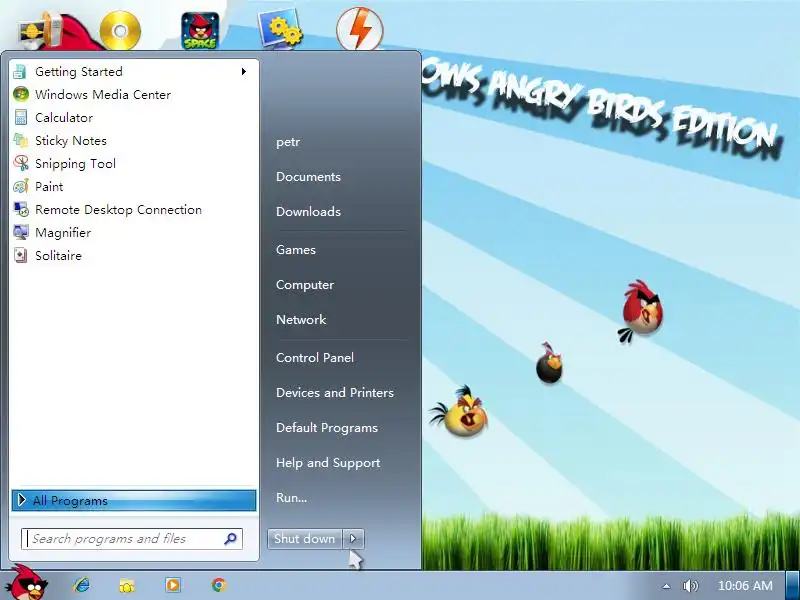Open Sticky Notes
Screen dimensions: 800x600
[x=134, y=140]
